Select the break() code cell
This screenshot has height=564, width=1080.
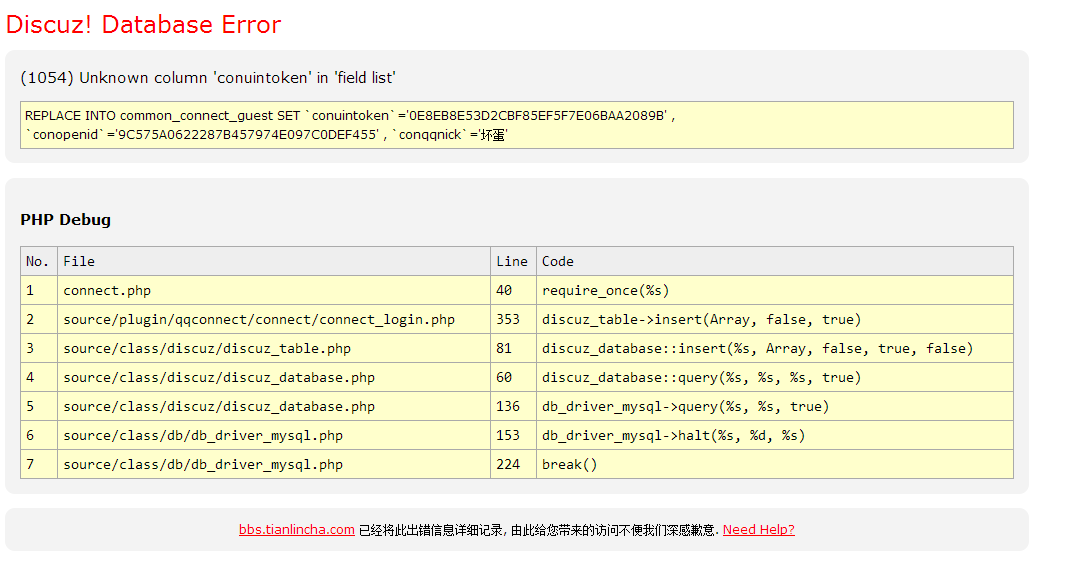point(775,464)
